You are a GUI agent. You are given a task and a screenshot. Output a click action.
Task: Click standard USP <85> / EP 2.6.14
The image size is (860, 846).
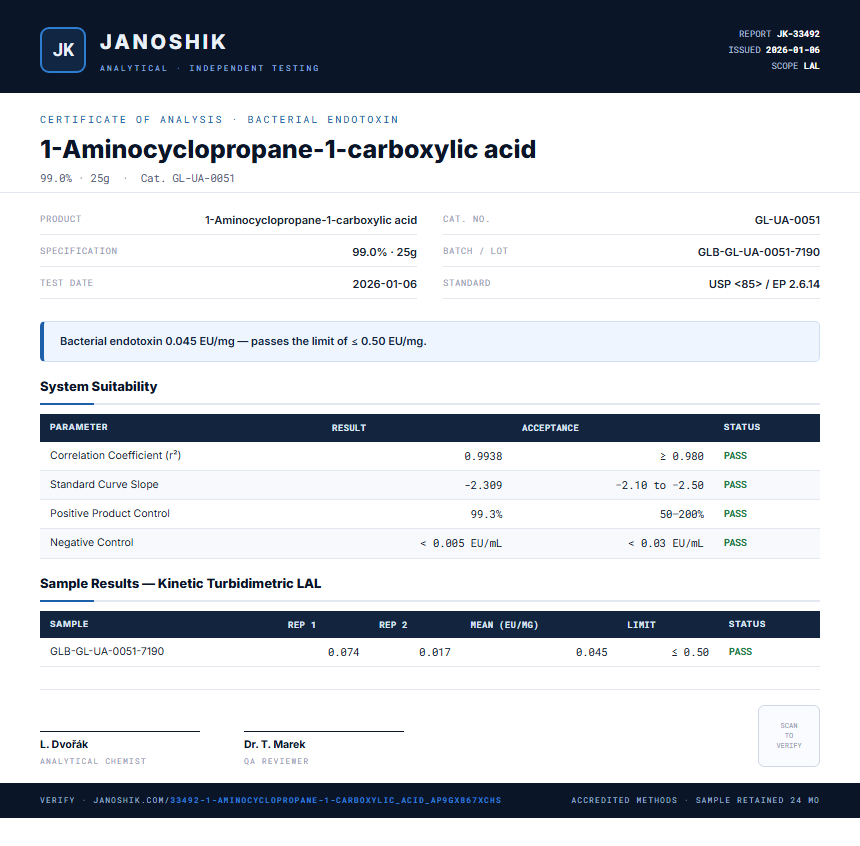tap(764, 284)
